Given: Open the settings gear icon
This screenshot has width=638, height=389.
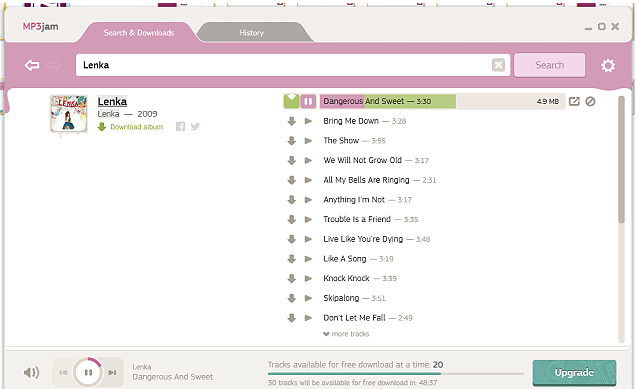Looking at the screenshot, I should tap(608, 66).
